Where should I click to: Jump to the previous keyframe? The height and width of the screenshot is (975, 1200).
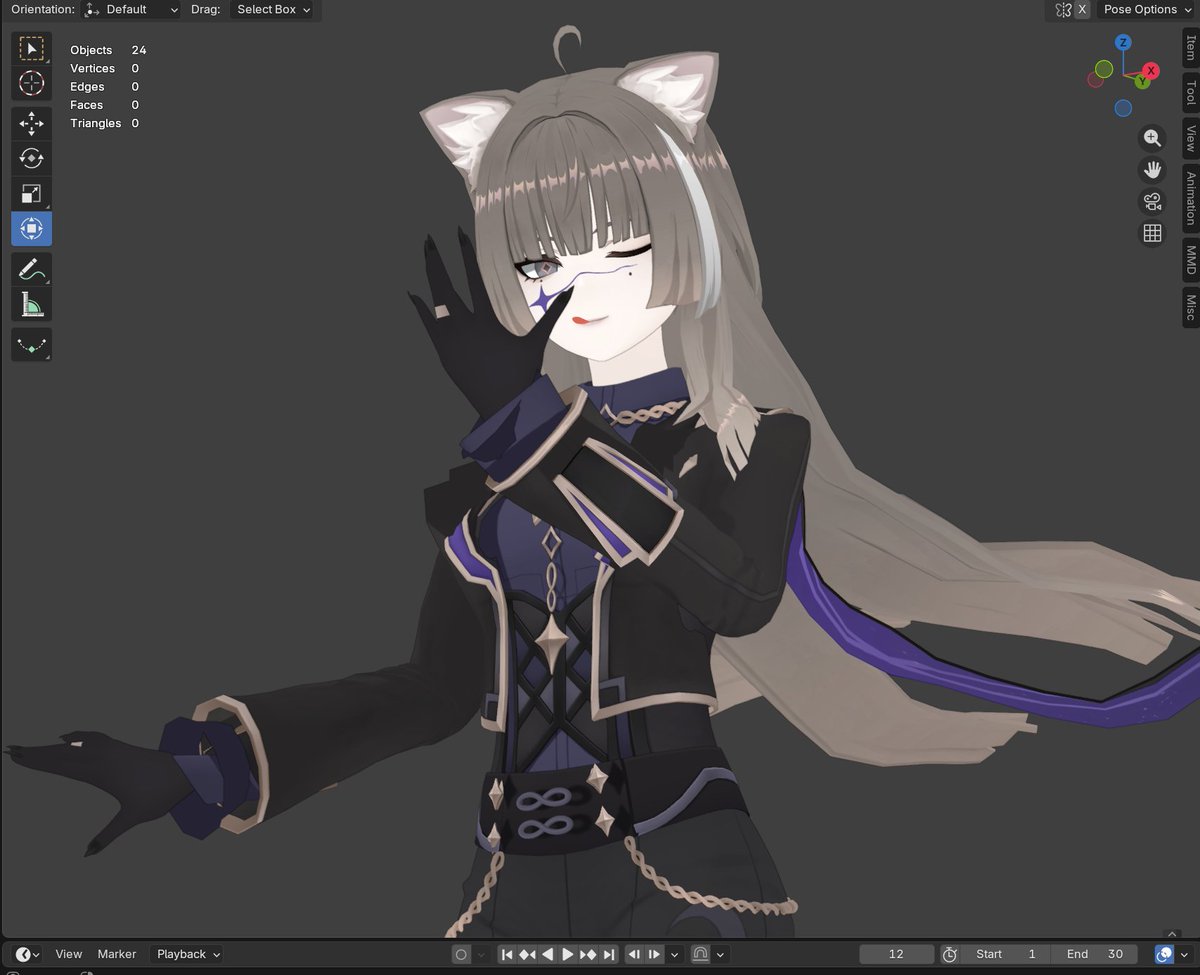(x=527, y=954)
